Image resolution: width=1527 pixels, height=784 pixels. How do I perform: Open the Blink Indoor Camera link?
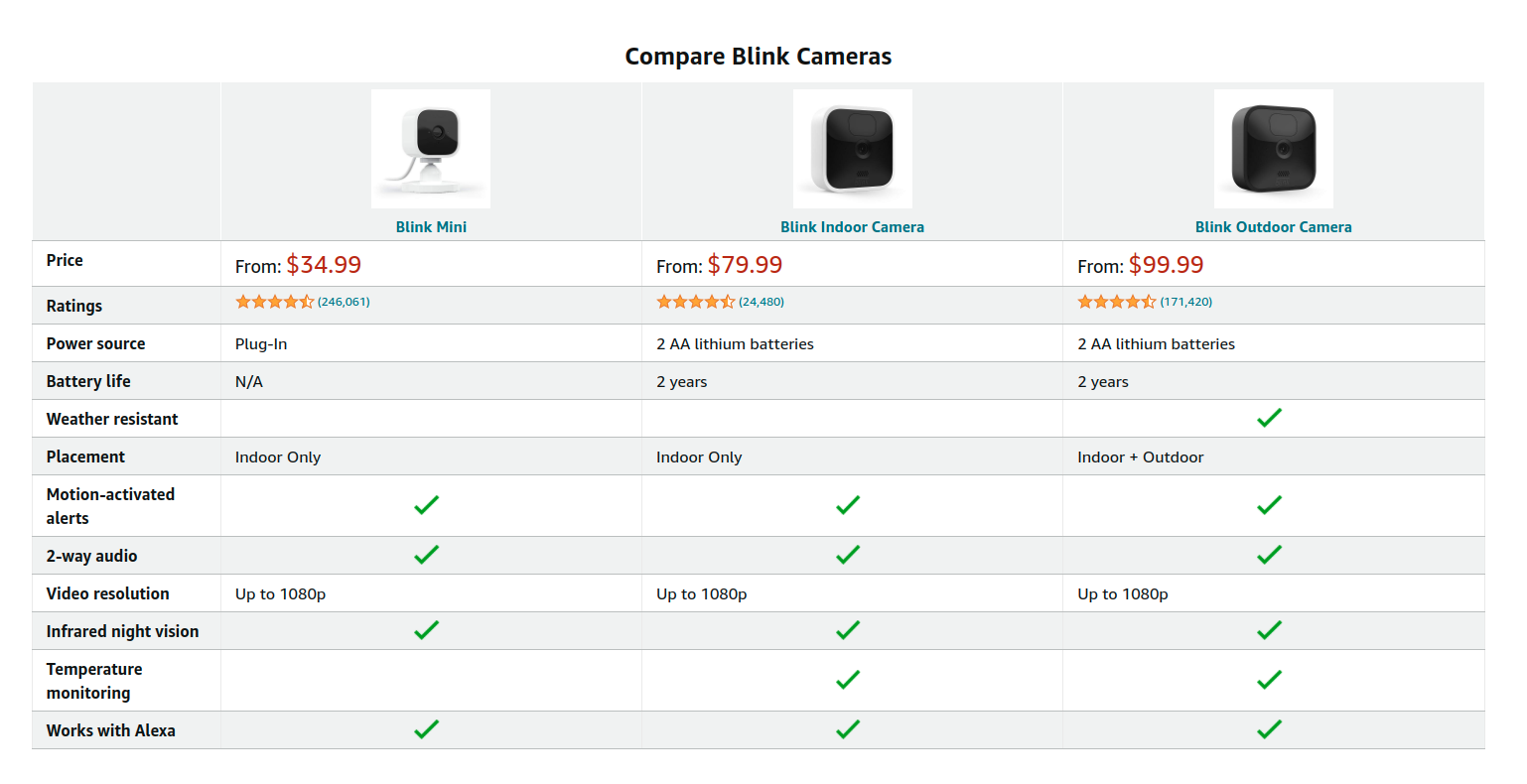pyautogui.click(x=852, y=227)
